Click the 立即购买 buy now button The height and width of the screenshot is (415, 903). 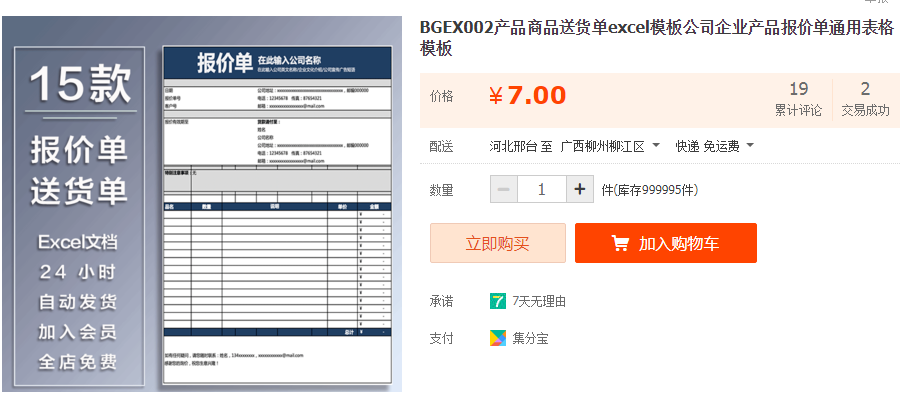498,243
